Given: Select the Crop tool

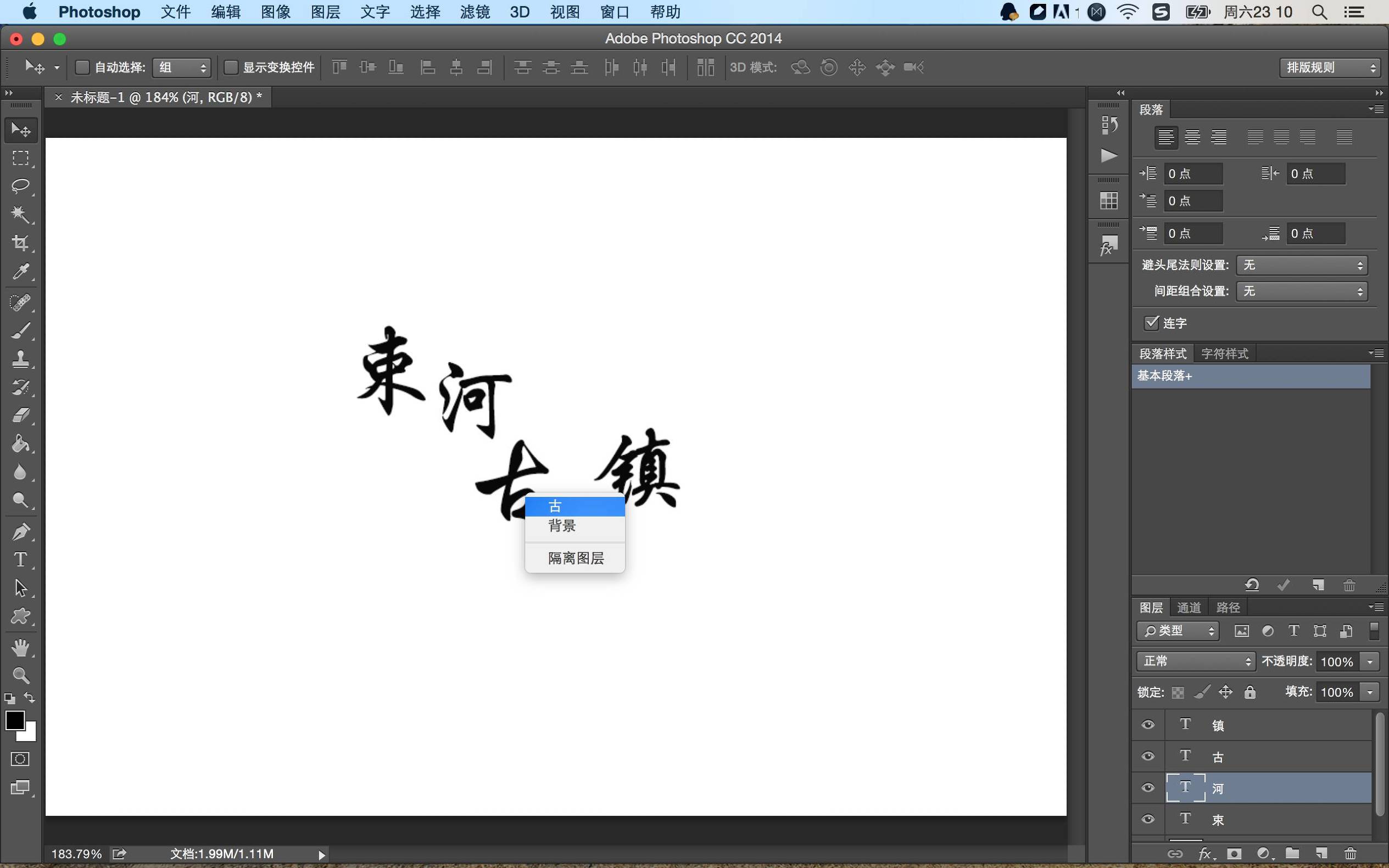Looking at the screenshot, I should [21, 243].
